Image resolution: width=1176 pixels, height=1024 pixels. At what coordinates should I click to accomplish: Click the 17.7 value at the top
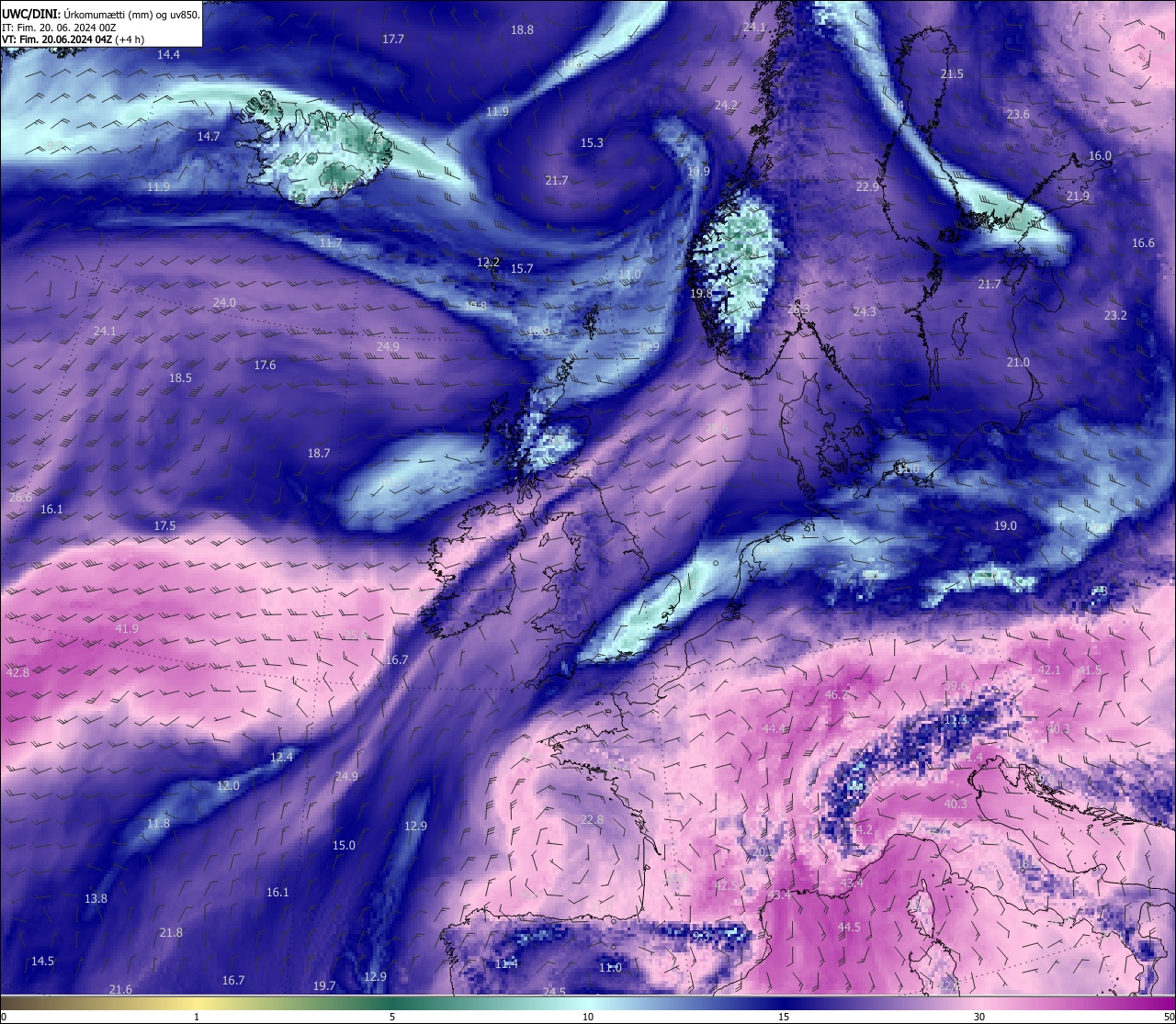[x=393, y=39]
